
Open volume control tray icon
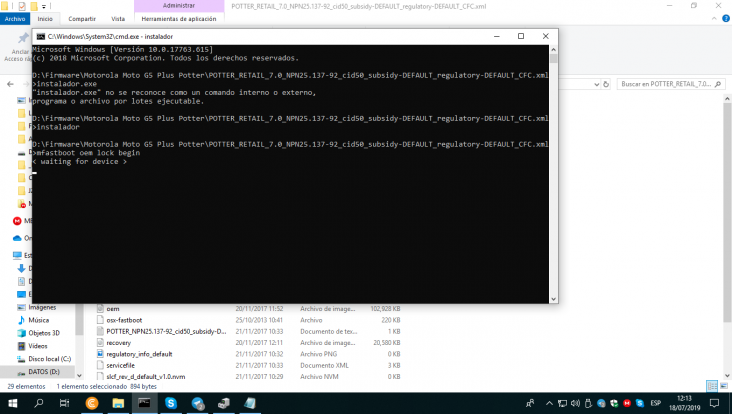pos(575,403)
